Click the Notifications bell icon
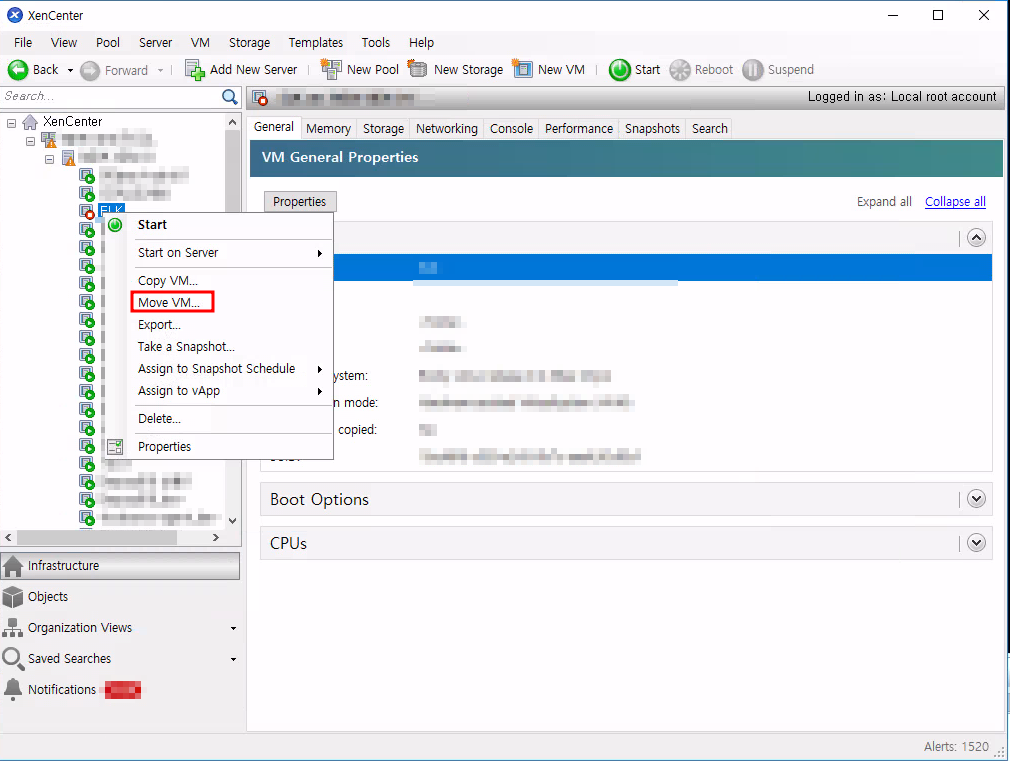1010x761 pixels. pos(12,689)
